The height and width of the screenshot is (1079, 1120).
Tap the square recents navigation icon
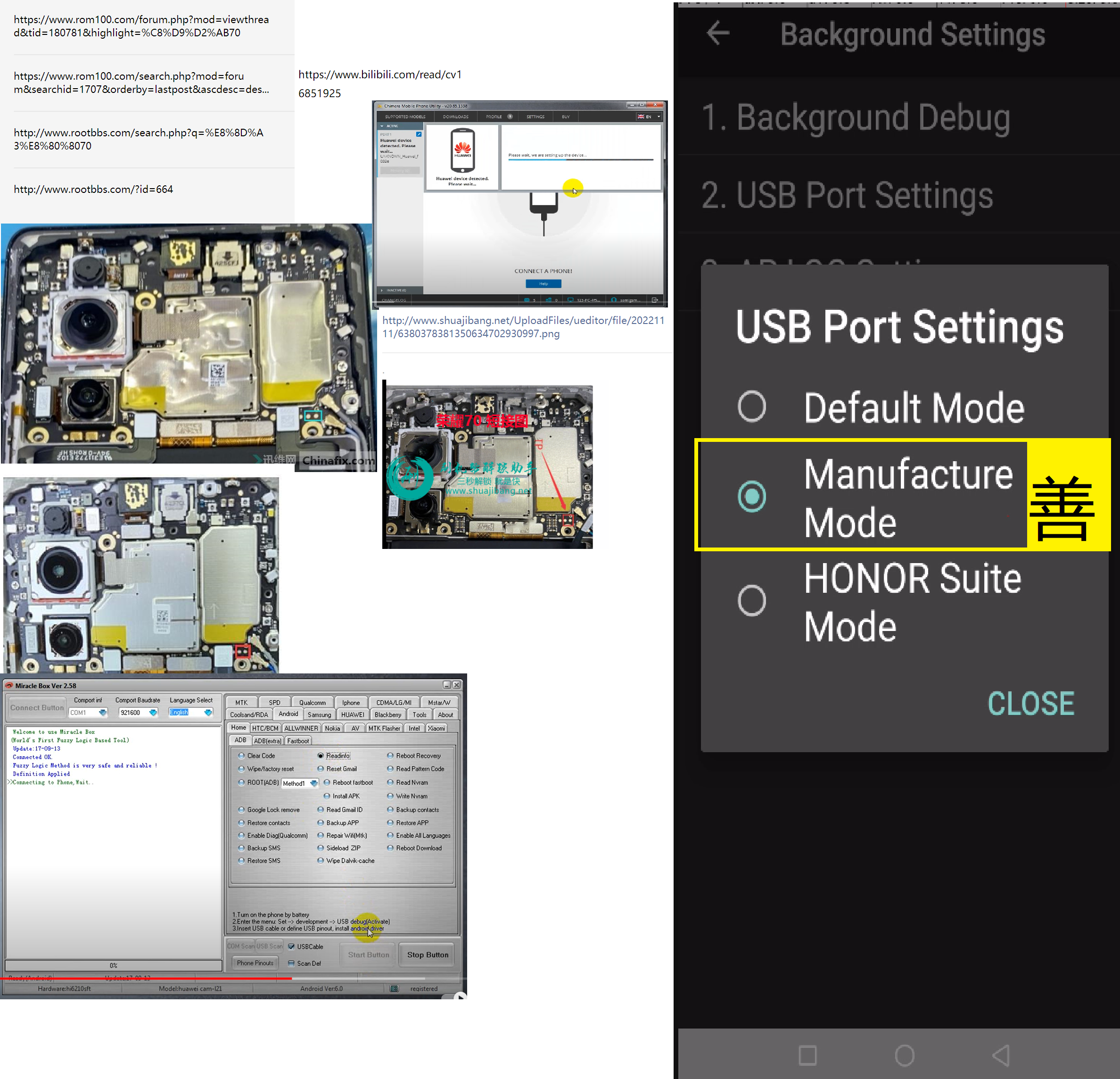[807, 1055]
